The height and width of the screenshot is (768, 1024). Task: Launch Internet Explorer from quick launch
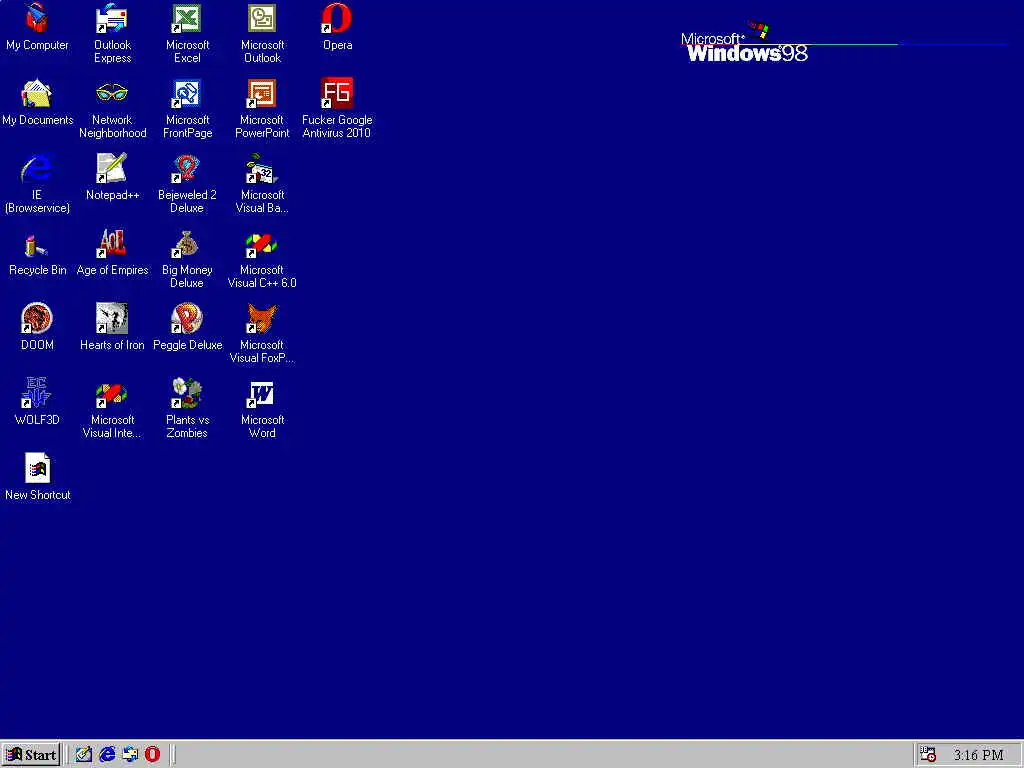(x=107, y=754)
